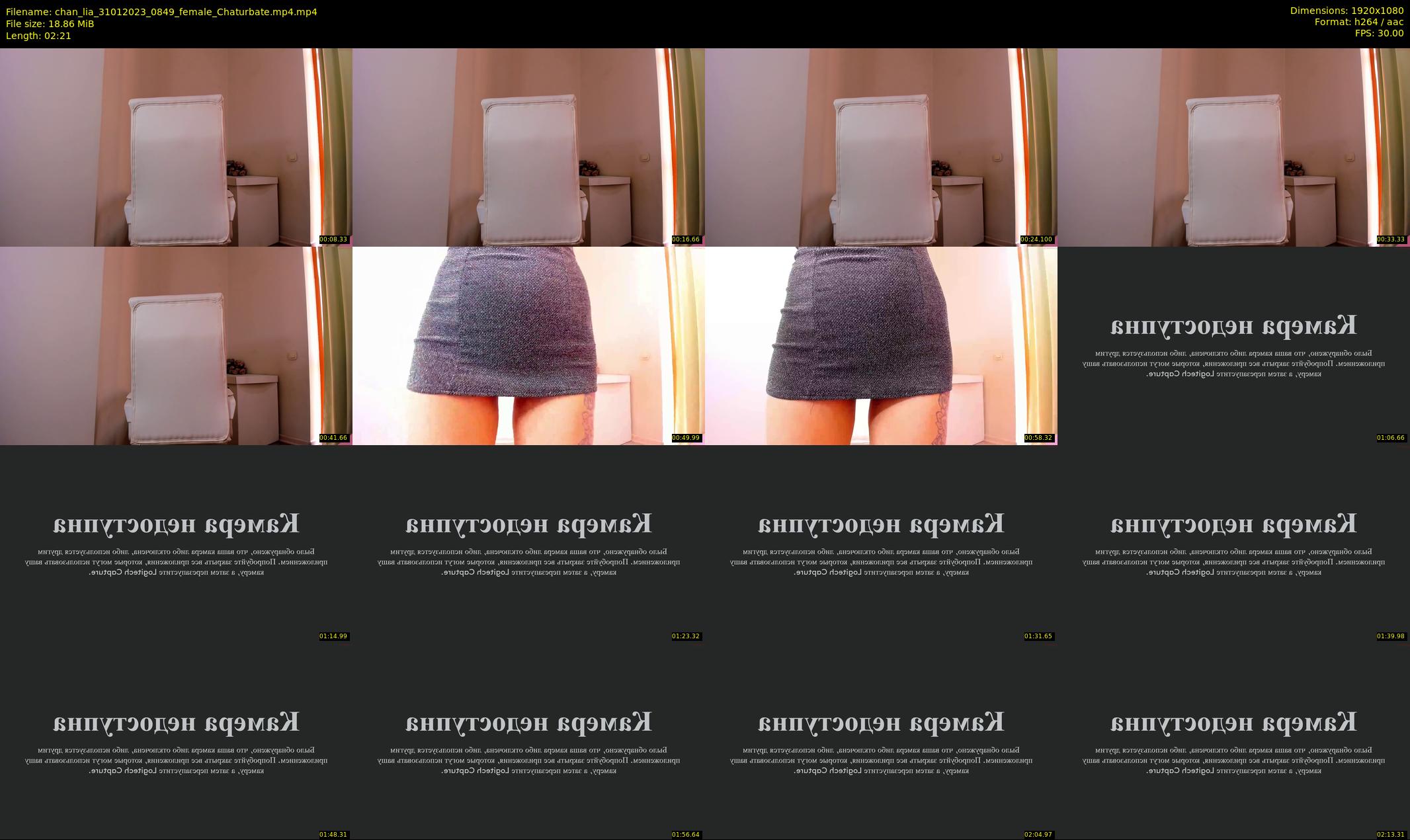Click the Filename text in the header
The height and width of the screenshot is (840, 1410).
click(x=161, y=12)
